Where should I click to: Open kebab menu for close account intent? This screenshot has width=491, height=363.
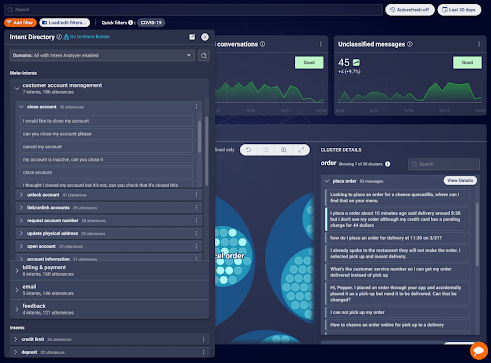click(x=196, y=107)
